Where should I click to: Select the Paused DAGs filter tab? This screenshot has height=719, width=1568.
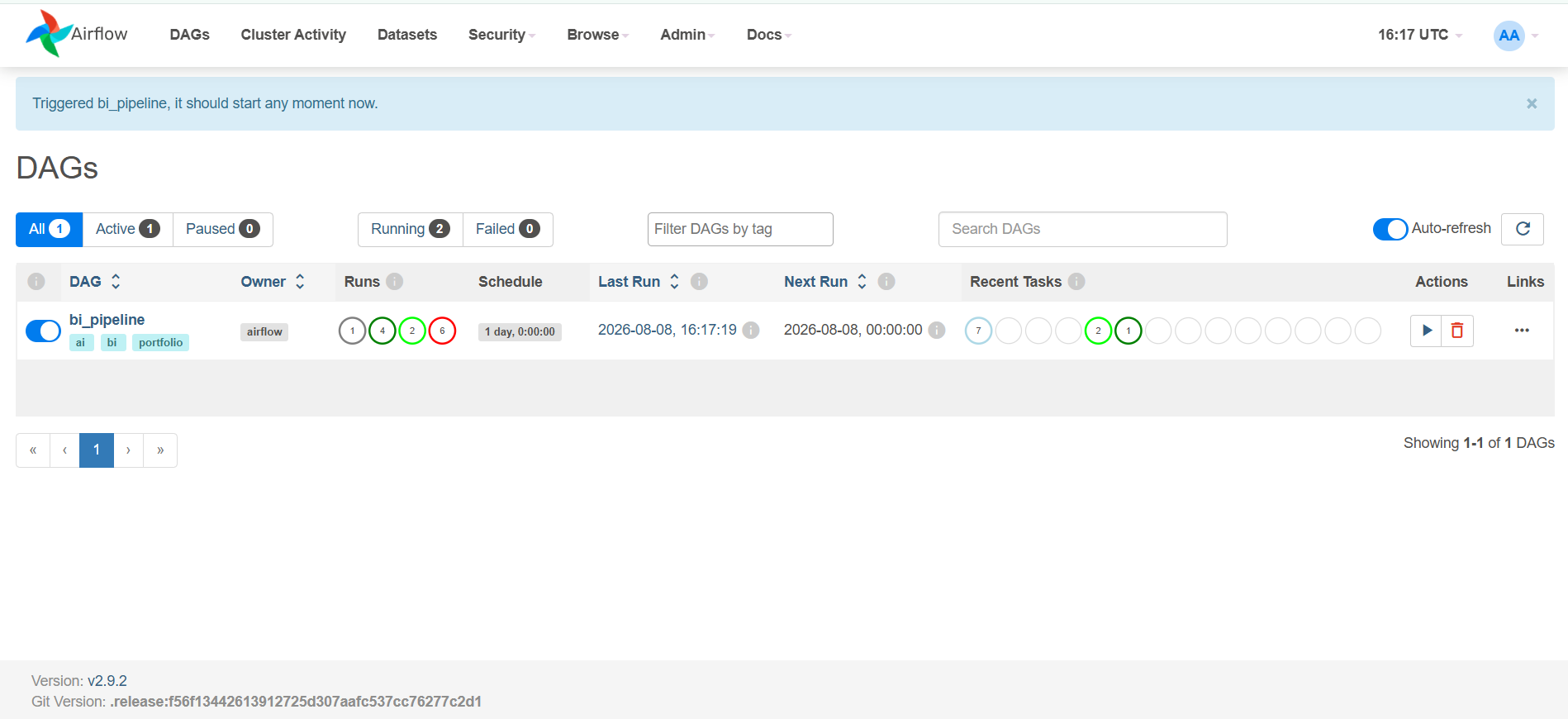click(223, 229)
